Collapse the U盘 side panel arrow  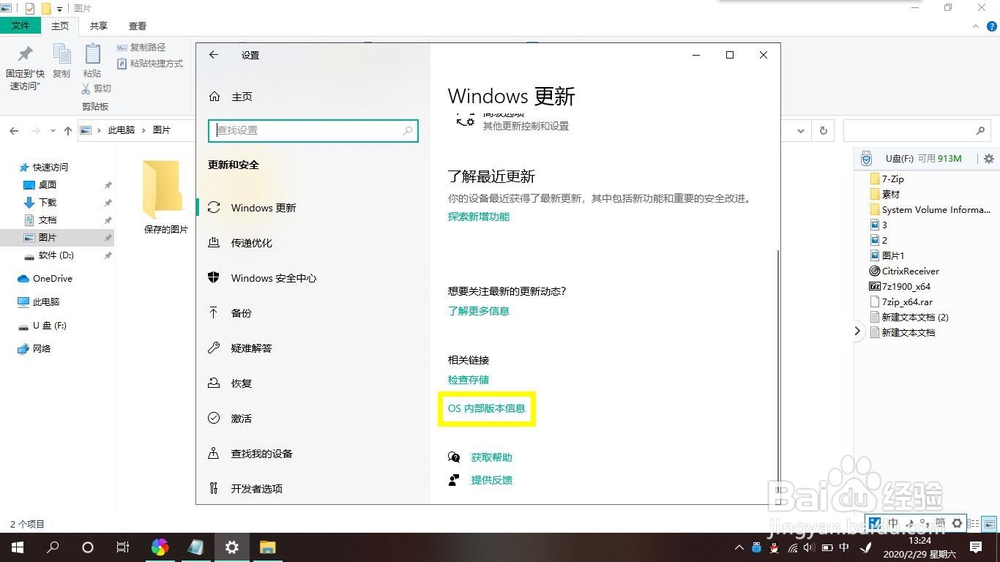[x=857, y=331]
